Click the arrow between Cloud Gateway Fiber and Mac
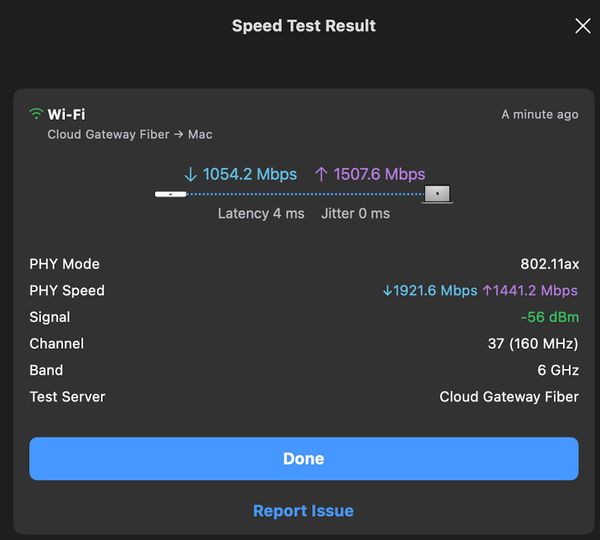 (x=178, y=134)
